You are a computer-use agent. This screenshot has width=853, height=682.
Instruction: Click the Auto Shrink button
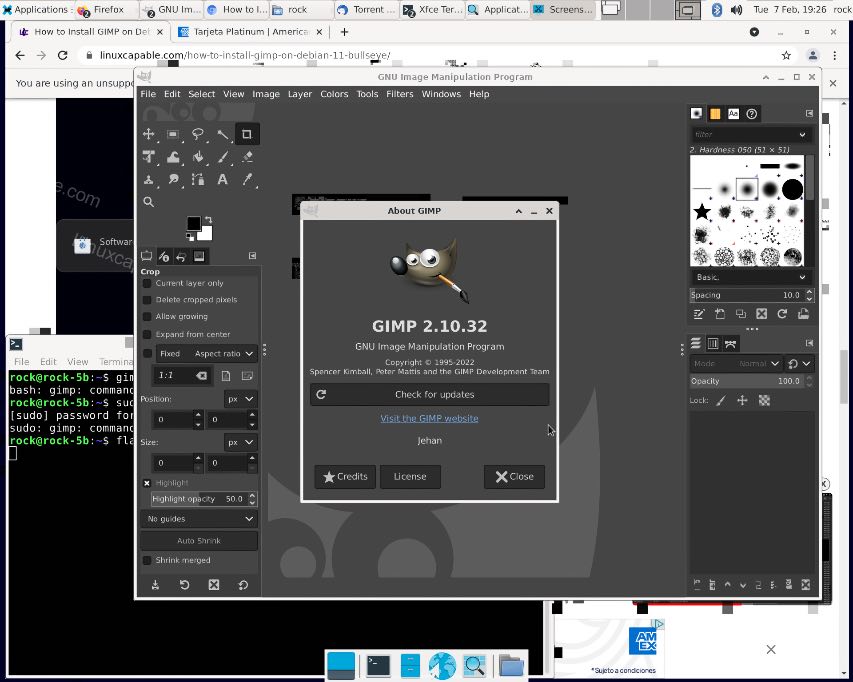pos(199,541)
